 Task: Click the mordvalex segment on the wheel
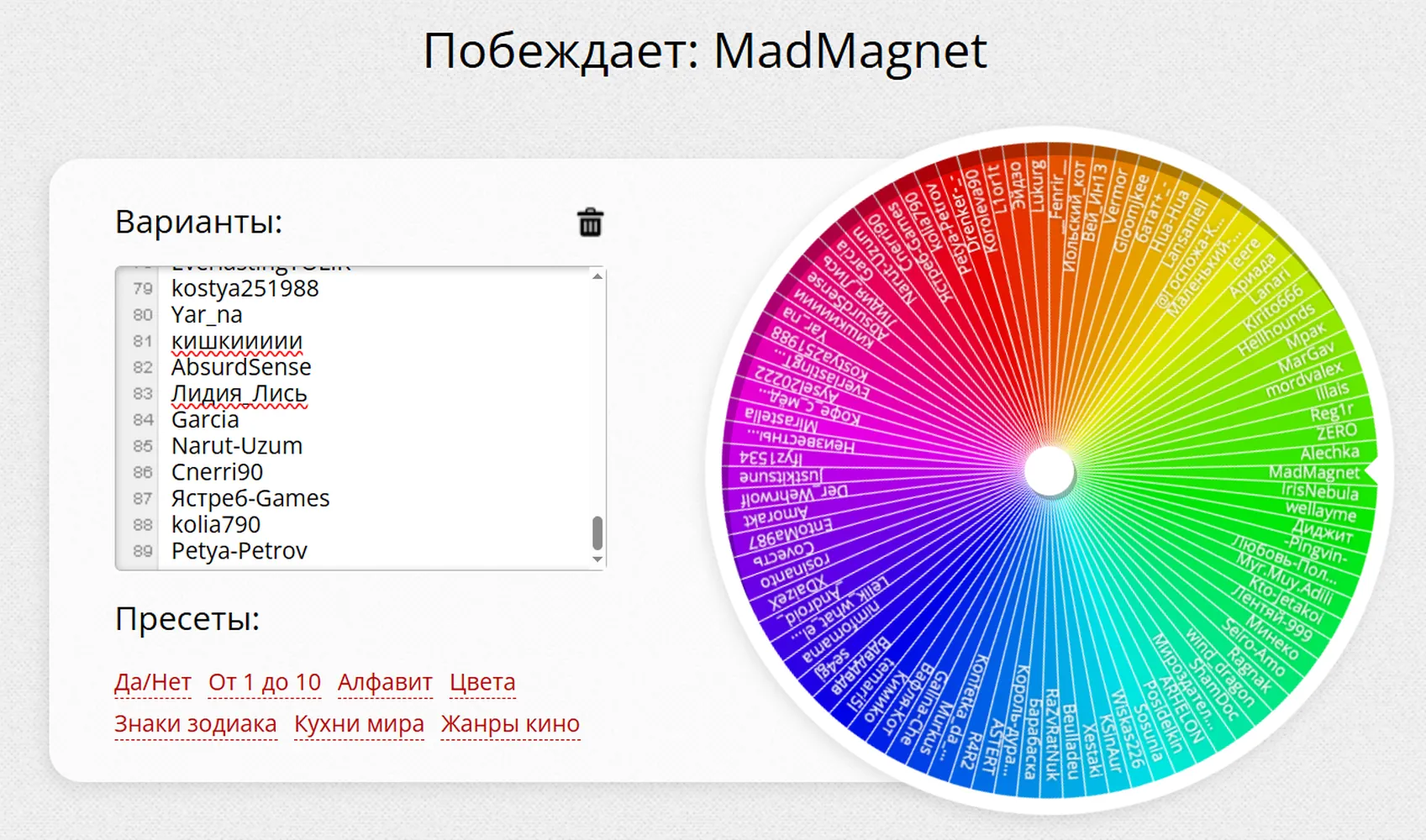point(1304,381)
